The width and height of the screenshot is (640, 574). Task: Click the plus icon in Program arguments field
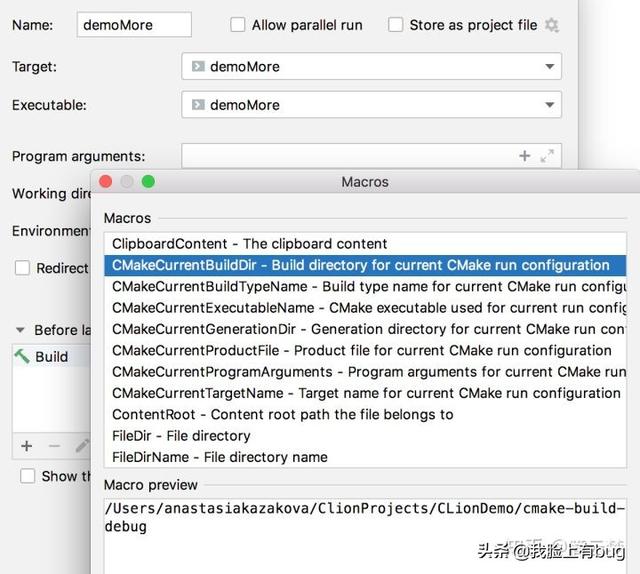[524, 156]
